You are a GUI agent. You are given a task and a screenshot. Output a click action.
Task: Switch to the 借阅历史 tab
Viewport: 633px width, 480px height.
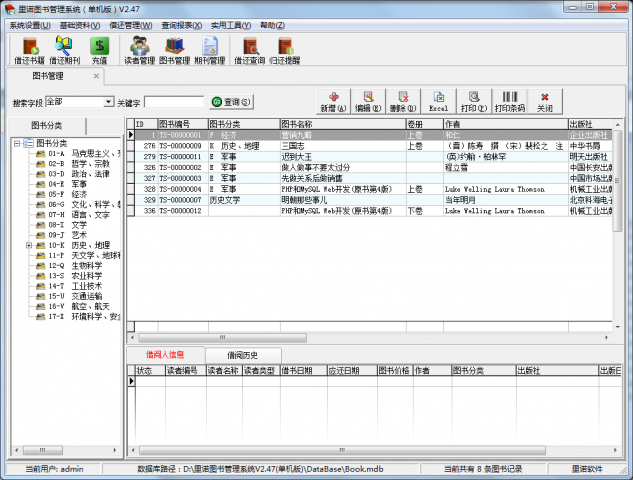[243, 355]
